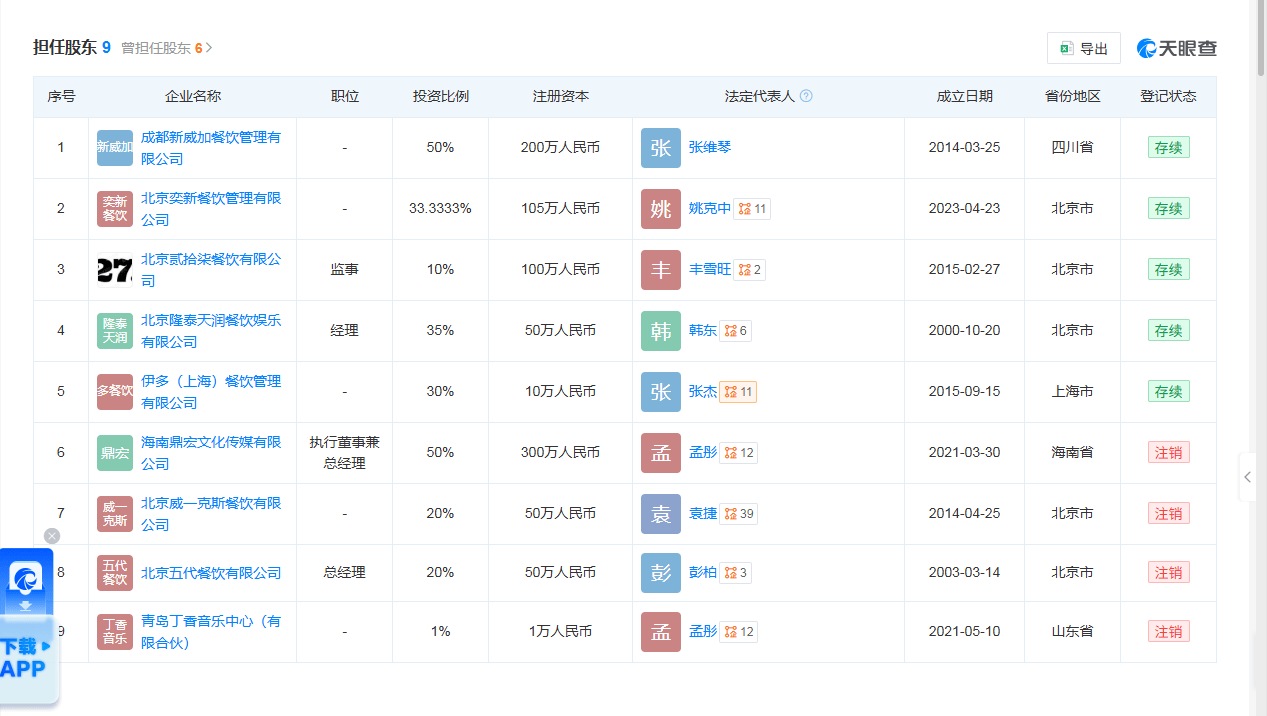1267x716 pixels.
Task: Click the 27 logo of 北京贰拾柒餐饮
Action: click(x=114, y=269)
